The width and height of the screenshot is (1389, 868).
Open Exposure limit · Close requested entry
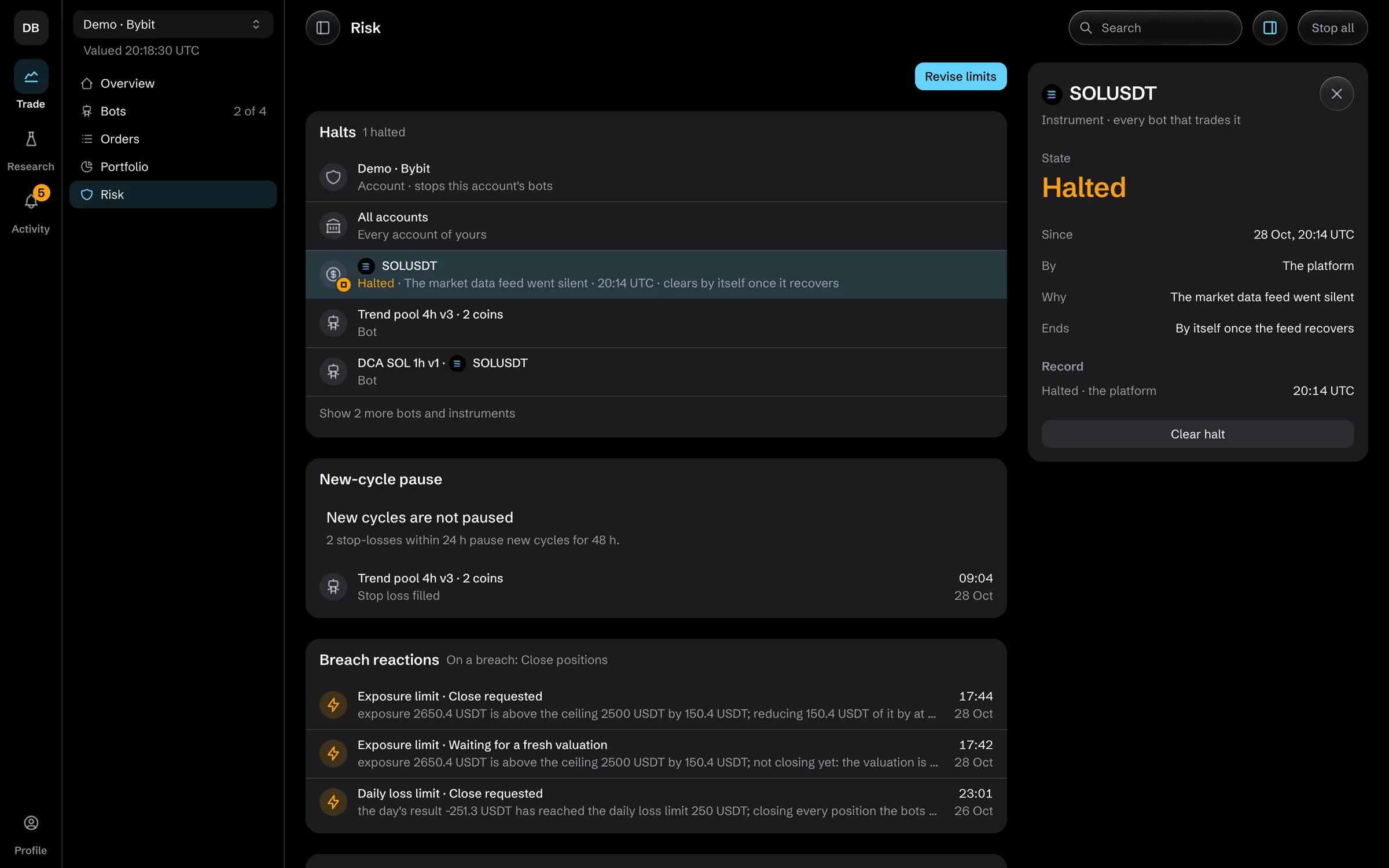656,705
